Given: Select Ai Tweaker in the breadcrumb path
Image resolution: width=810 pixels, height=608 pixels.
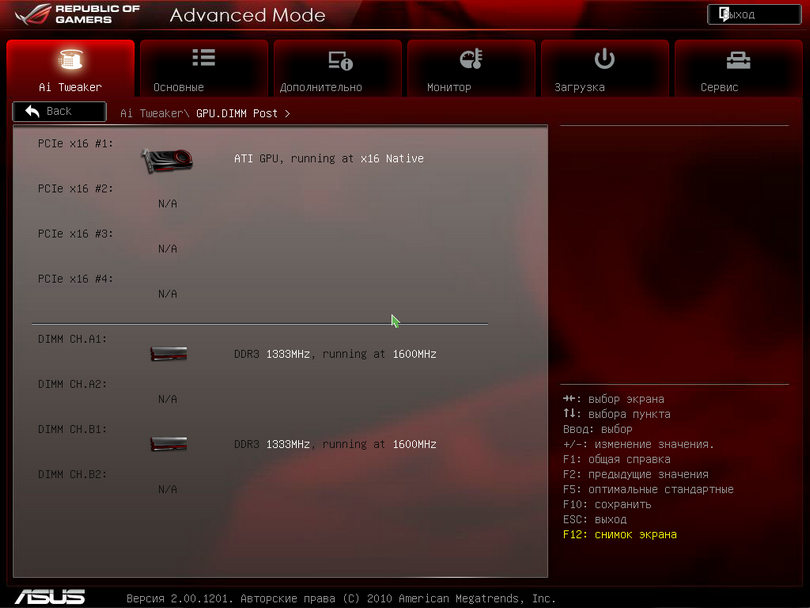Looking at the screenshot, I should coord(152,113).
